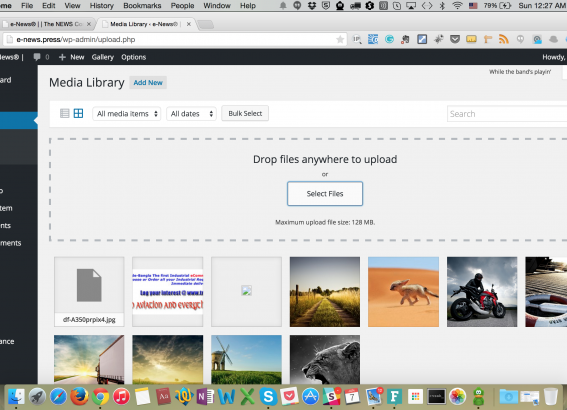Click the IP lookup extension icon
Image resolution: width=567 pixels, height=410 pixels.
pyautogui.click(x=357, y=39)
